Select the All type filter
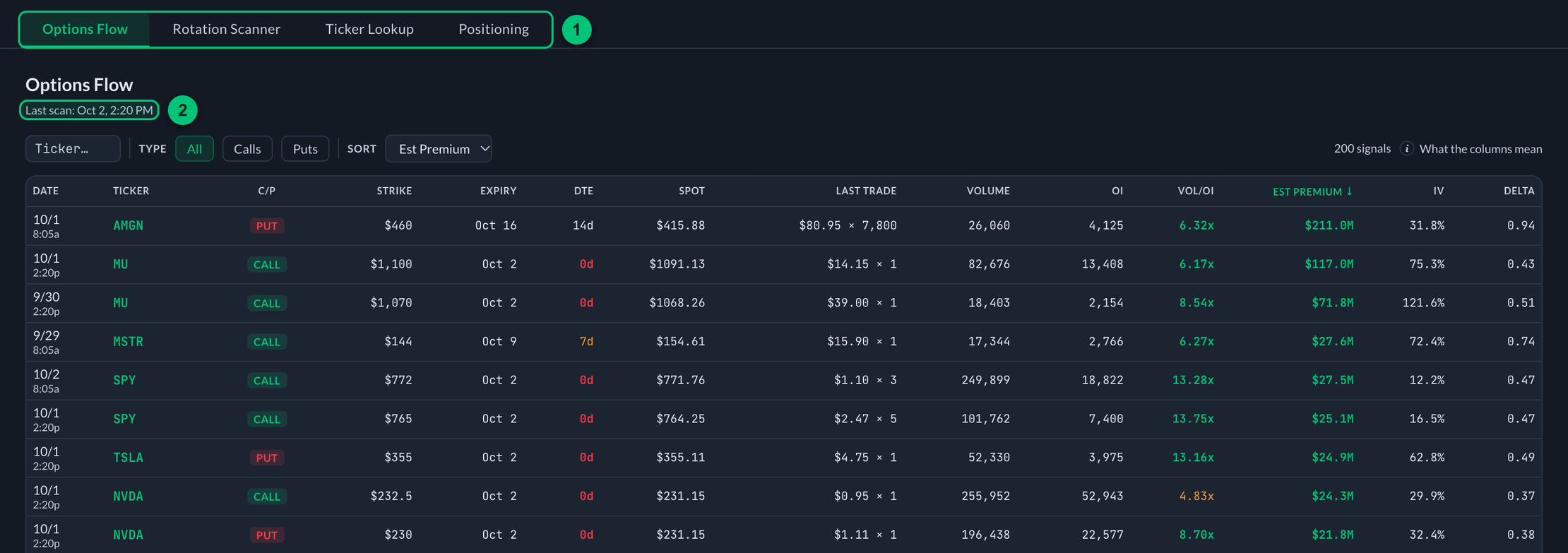Screen dimensions: 1568x553 (194, 149)
